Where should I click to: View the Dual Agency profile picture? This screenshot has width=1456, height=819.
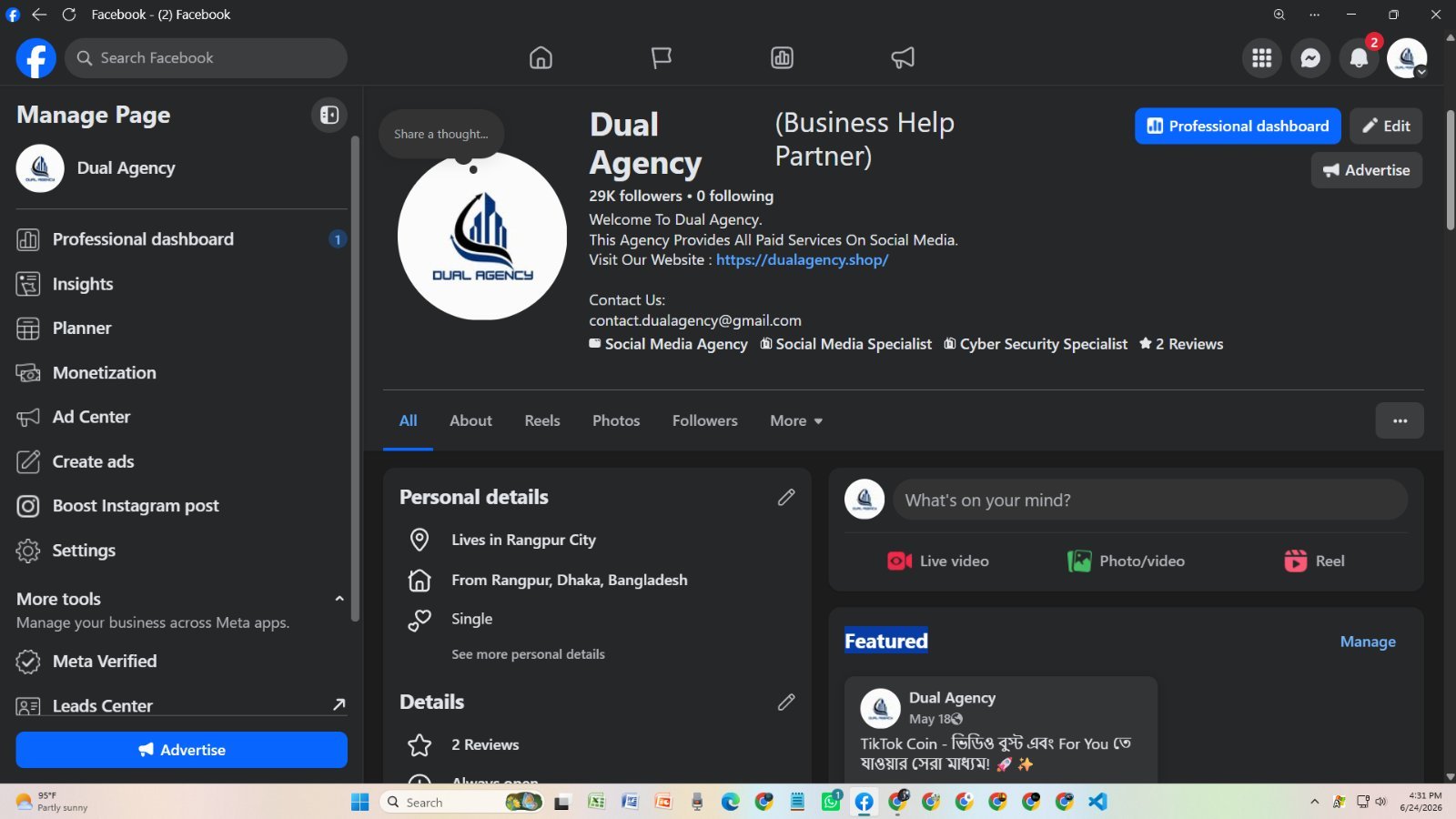point(482,236)
